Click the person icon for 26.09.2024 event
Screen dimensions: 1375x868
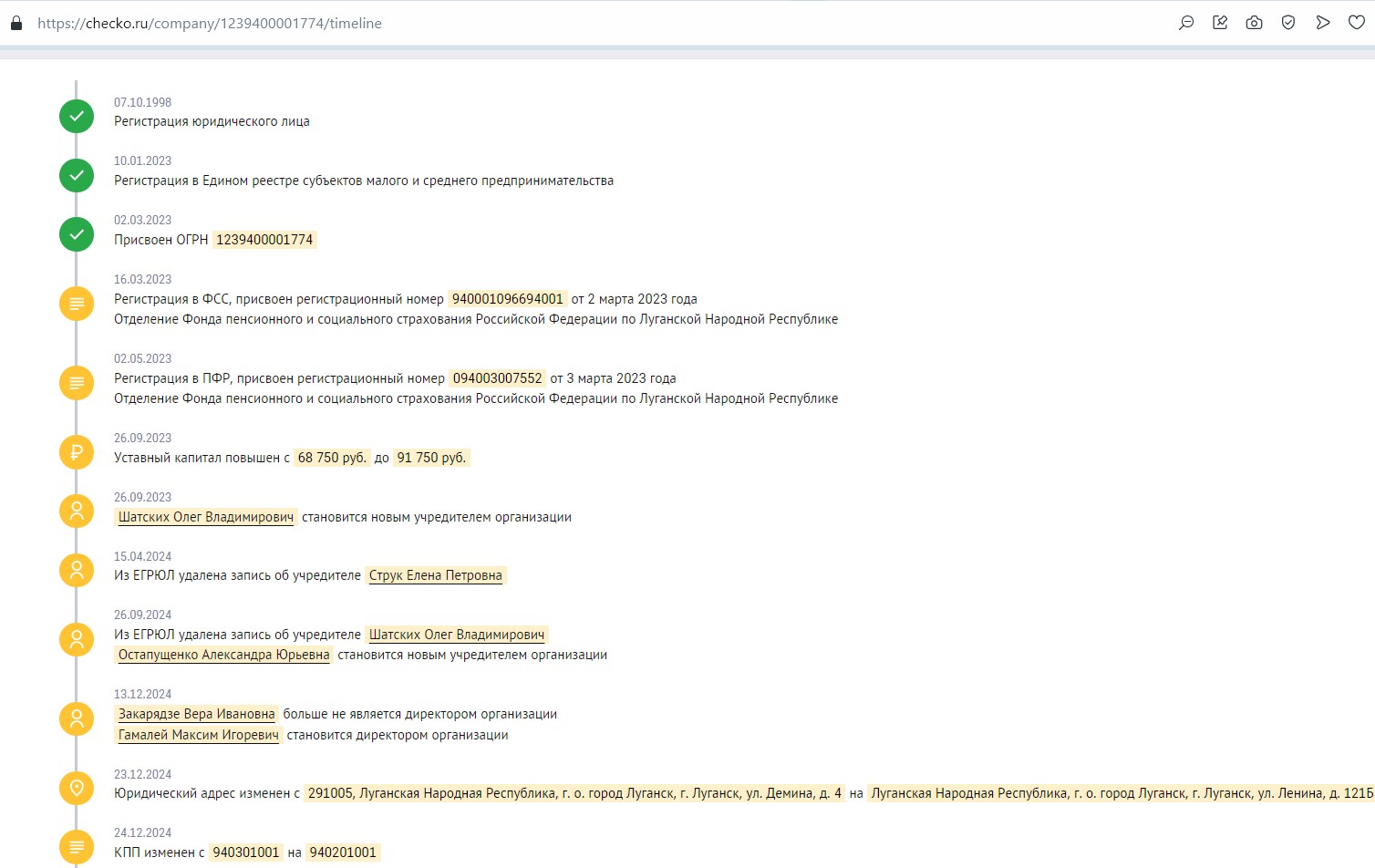(77, 638)
